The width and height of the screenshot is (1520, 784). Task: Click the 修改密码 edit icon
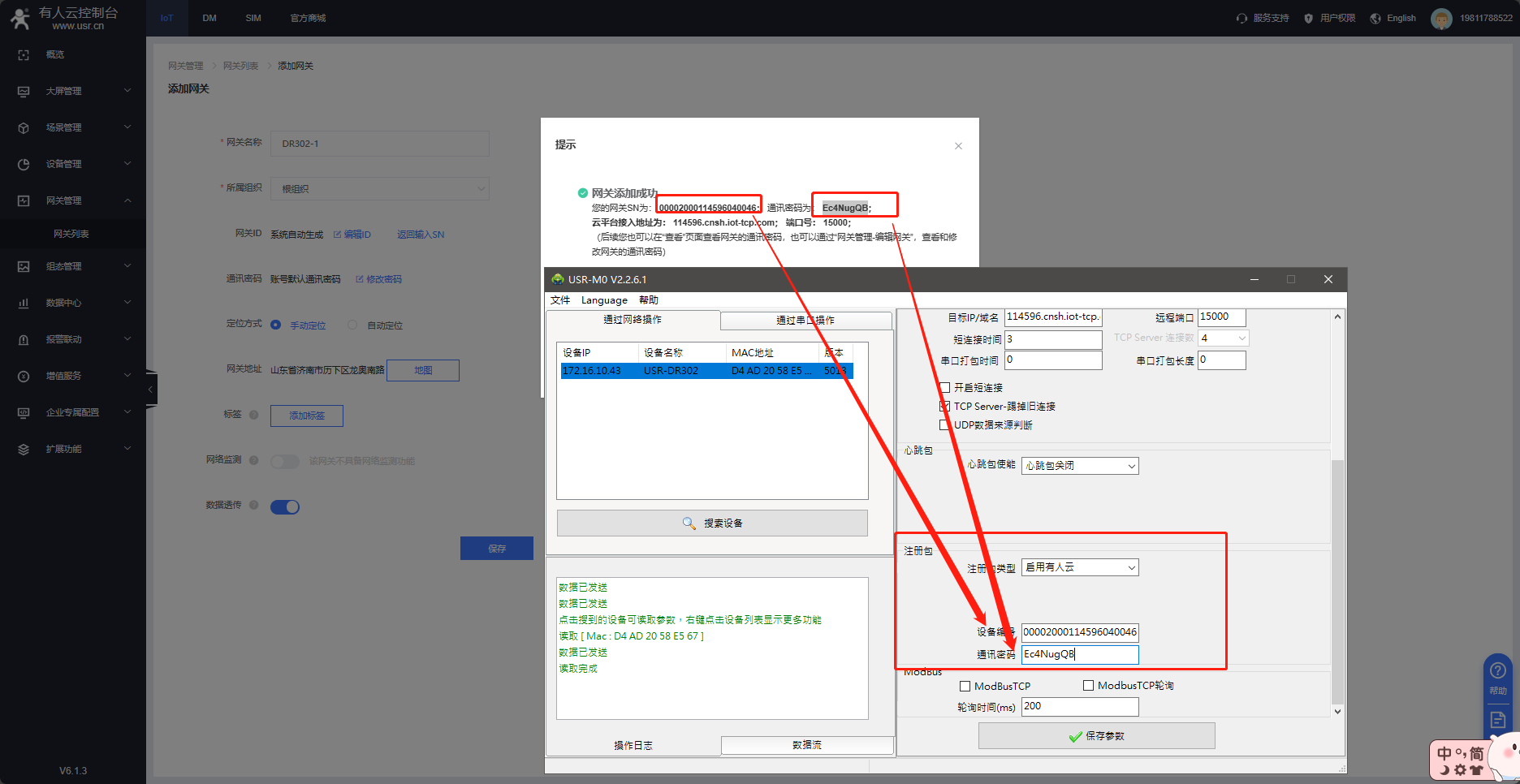359,279
